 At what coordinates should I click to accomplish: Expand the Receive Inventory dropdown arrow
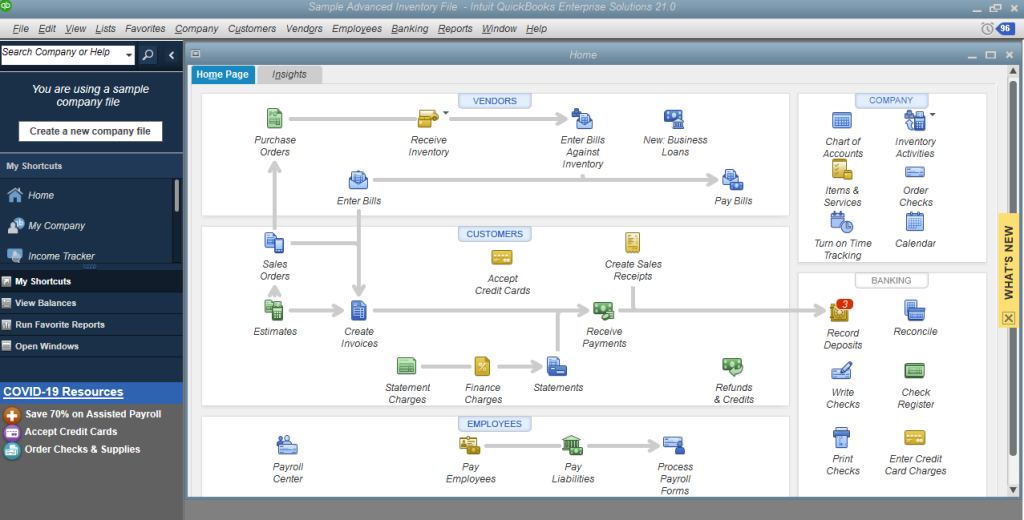(x=446, y=114)
